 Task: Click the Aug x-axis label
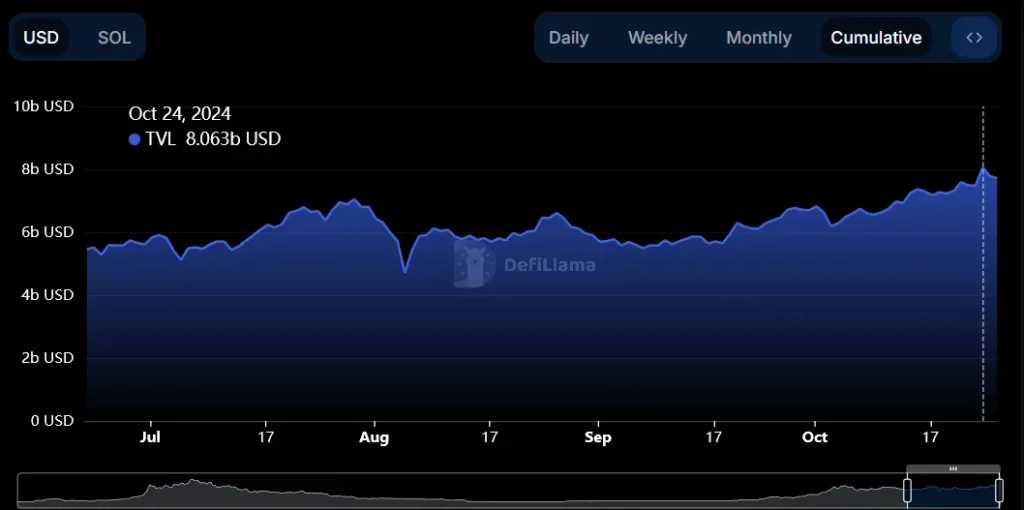[x=374, y=437]
